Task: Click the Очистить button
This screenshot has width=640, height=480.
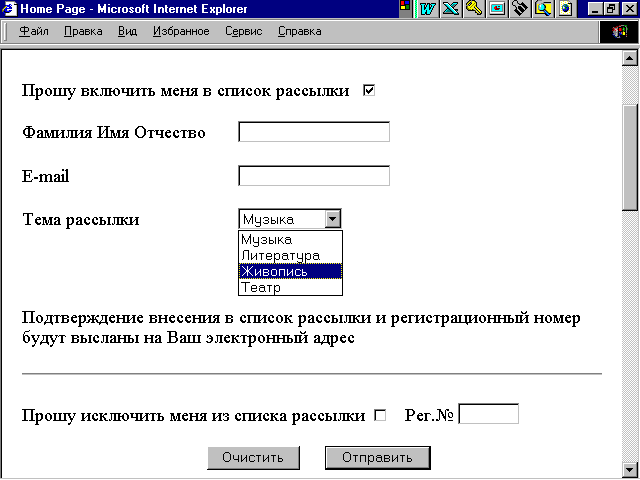Action: point(253,458)
